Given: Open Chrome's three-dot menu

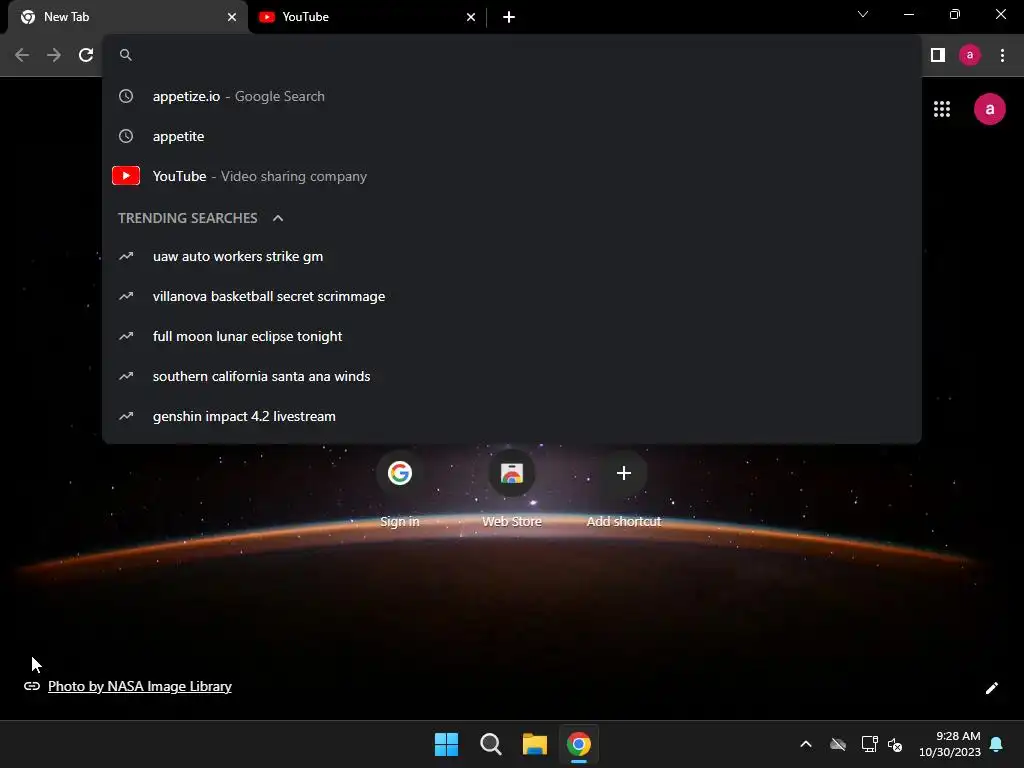Looking at the screenshot, I should pyautogui.click(x=1002, y=55).
